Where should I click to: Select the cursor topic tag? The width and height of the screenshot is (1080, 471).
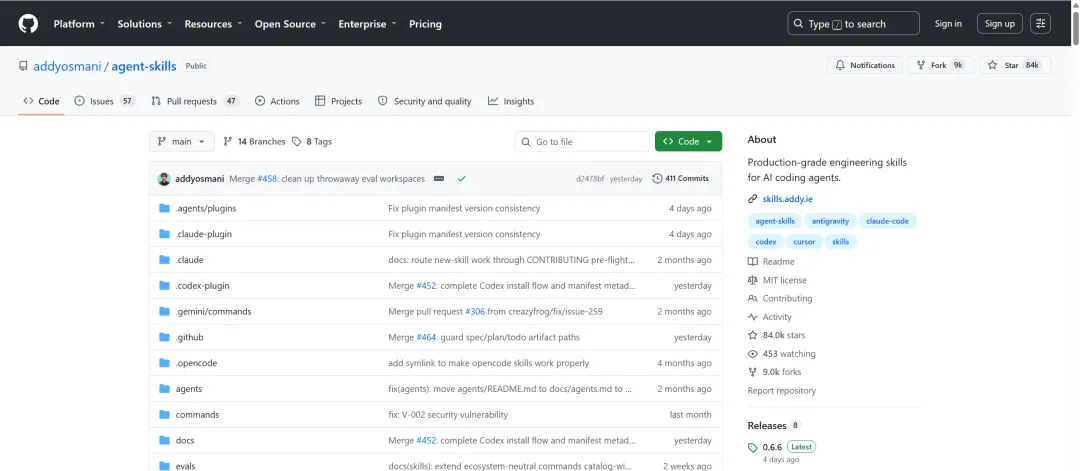(x=804, y=242)
